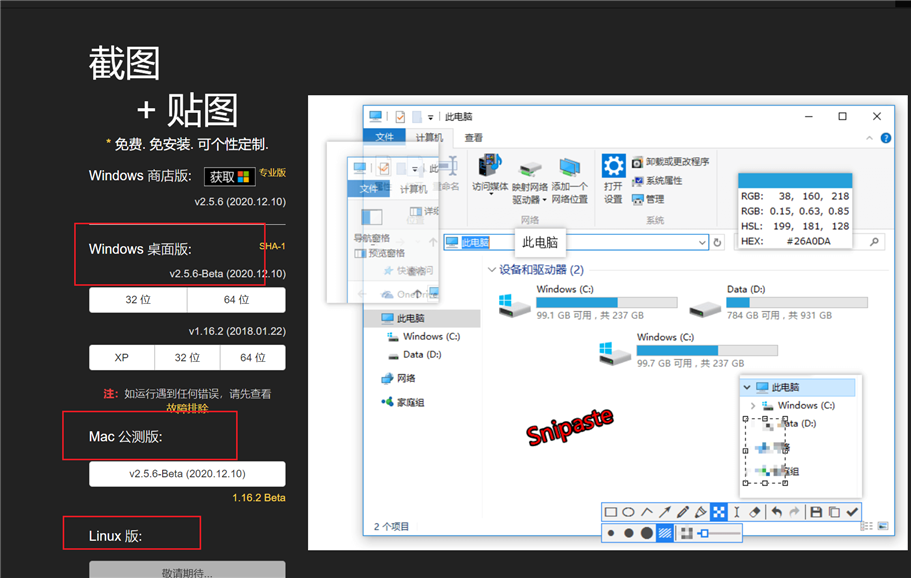The image size is (911, 578).
Task: Expand Windows (C:) in the pasted tree snippet
Action: point(753,405)
